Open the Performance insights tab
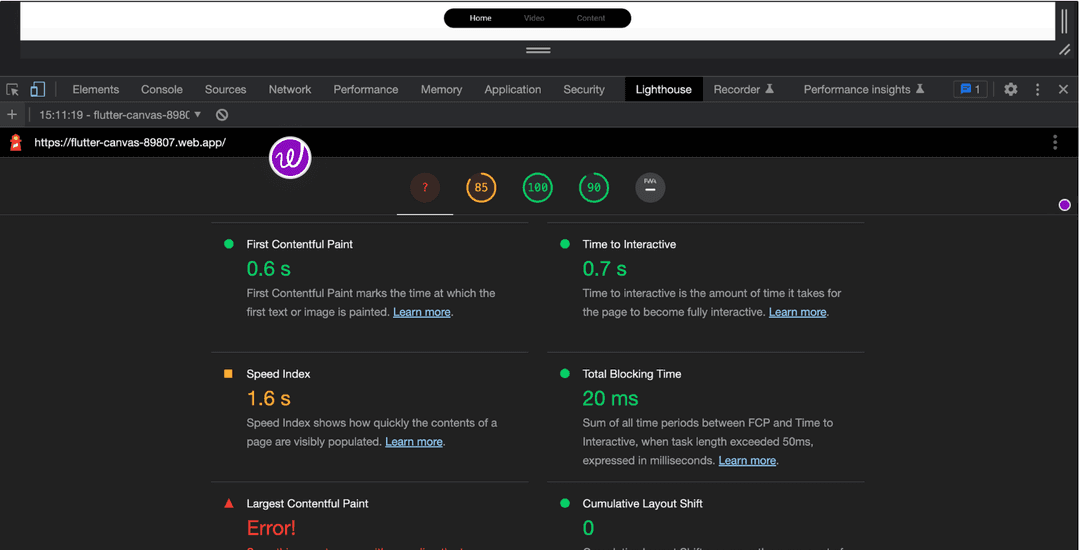The image size is (1080, 550). [863, 89]
